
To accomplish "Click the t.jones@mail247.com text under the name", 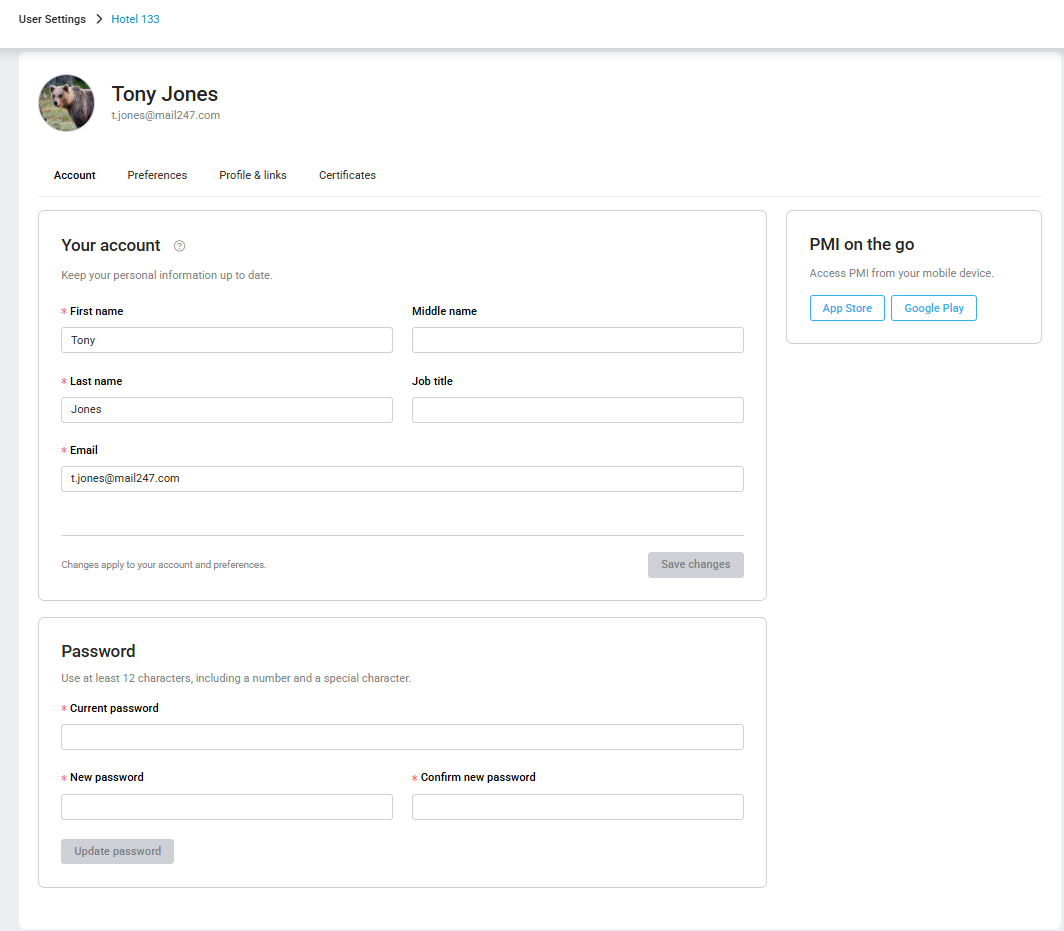I will [166, 115].
